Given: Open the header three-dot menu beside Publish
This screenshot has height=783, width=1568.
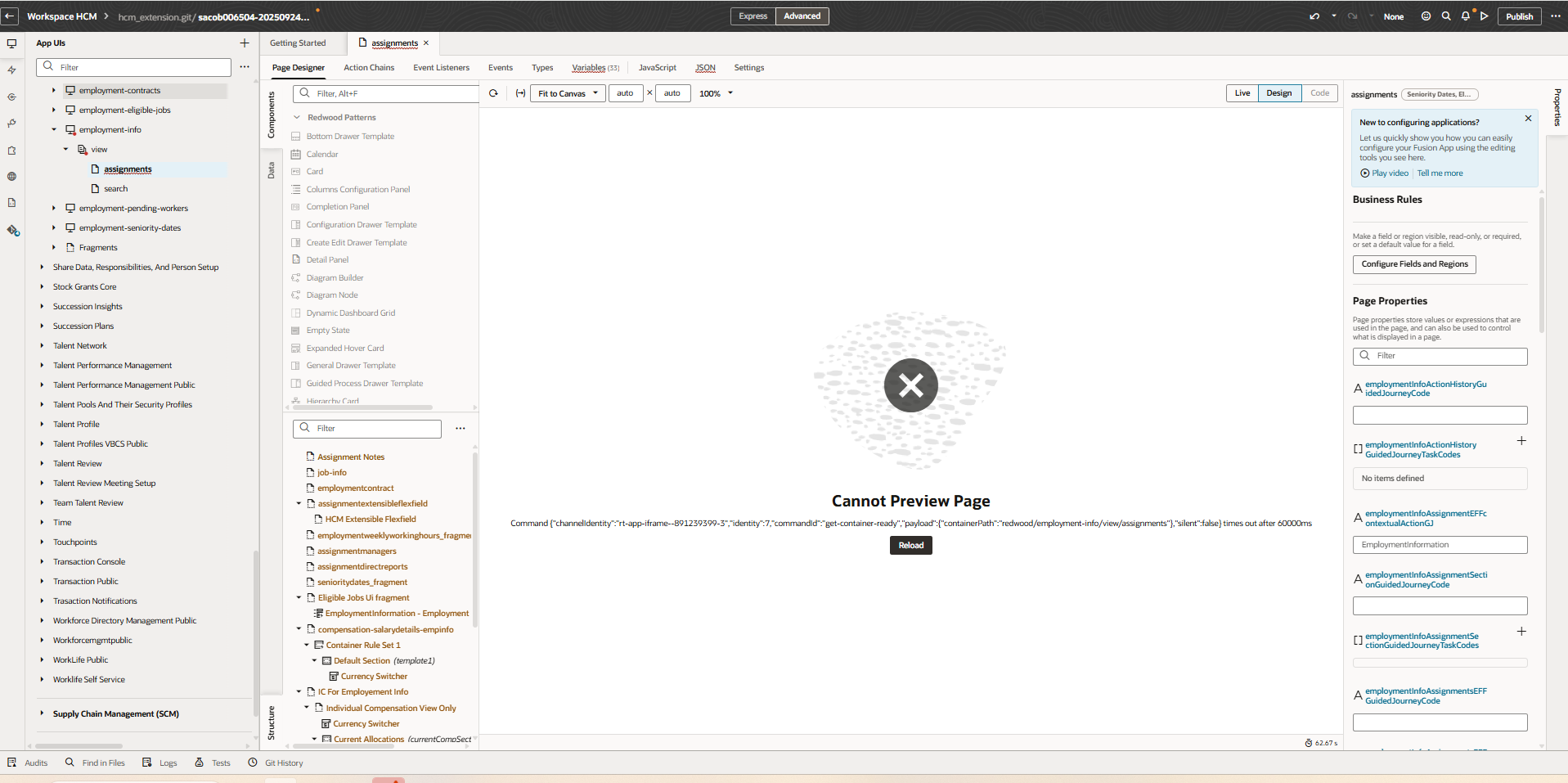Looking at the screenshot, I should (x=1556, y=16).
